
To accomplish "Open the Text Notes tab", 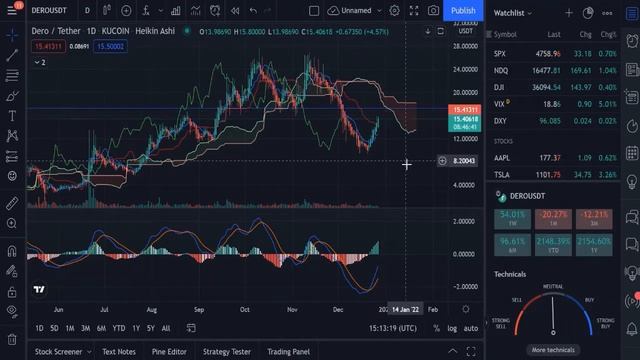I will coord(119,352).
